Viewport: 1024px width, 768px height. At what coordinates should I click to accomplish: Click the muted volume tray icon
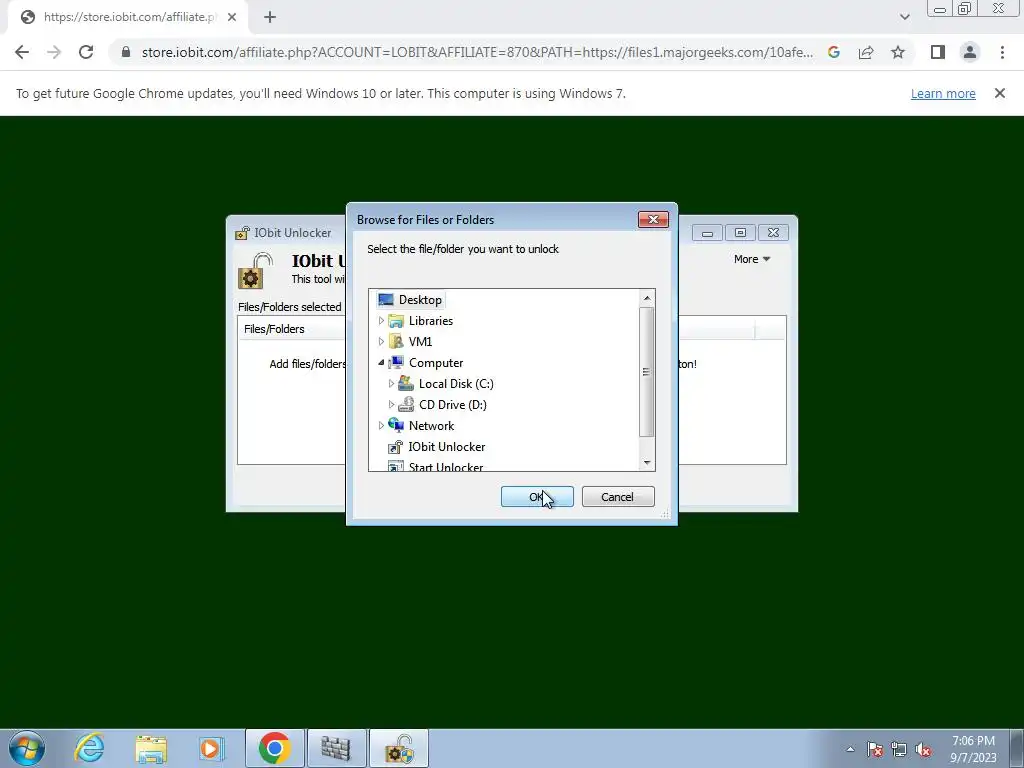(923, 749)
